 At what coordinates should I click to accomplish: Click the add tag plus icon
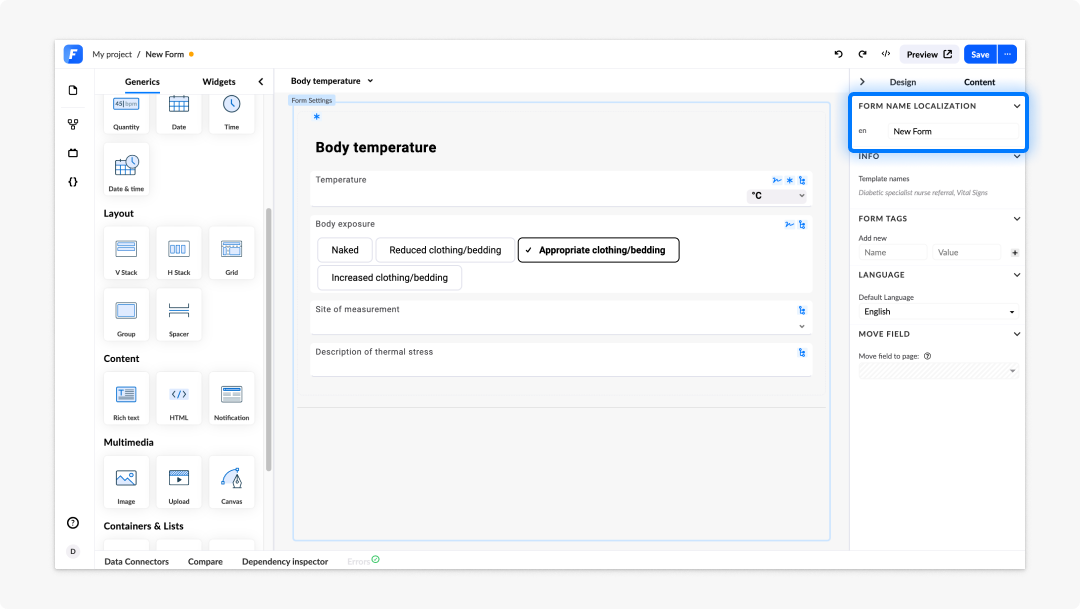(1015, 253)
